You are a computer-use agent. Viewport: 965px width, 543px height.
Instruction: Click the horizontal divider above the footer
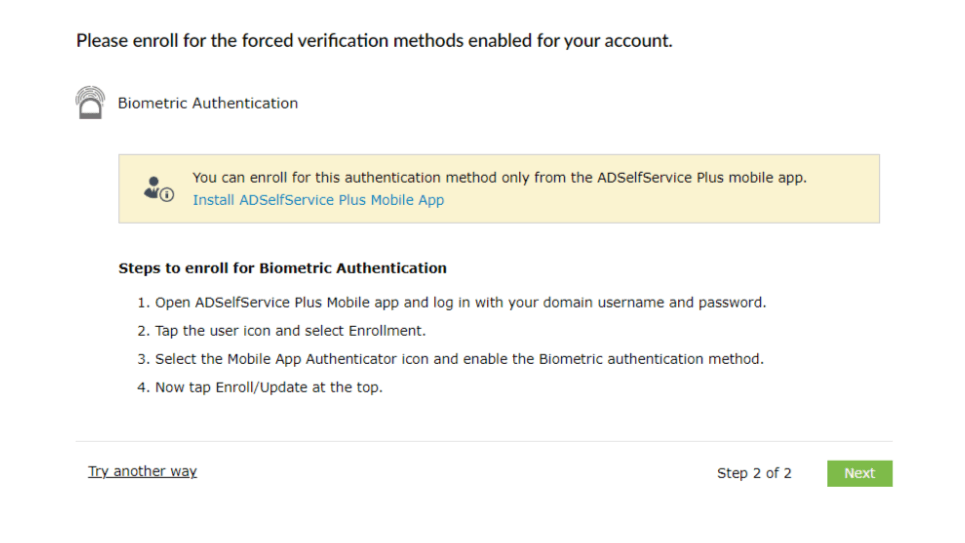pos(484,441)
